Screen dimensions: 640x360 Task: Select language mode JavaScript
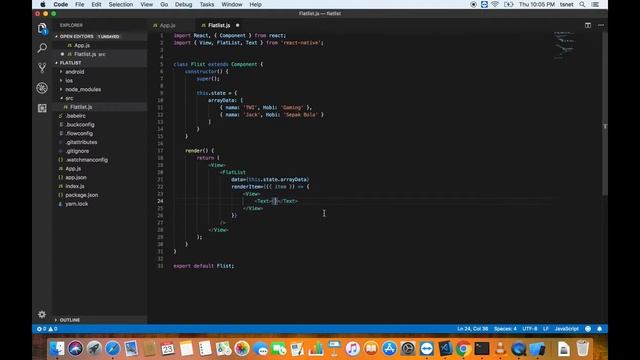tap(567, 329)
